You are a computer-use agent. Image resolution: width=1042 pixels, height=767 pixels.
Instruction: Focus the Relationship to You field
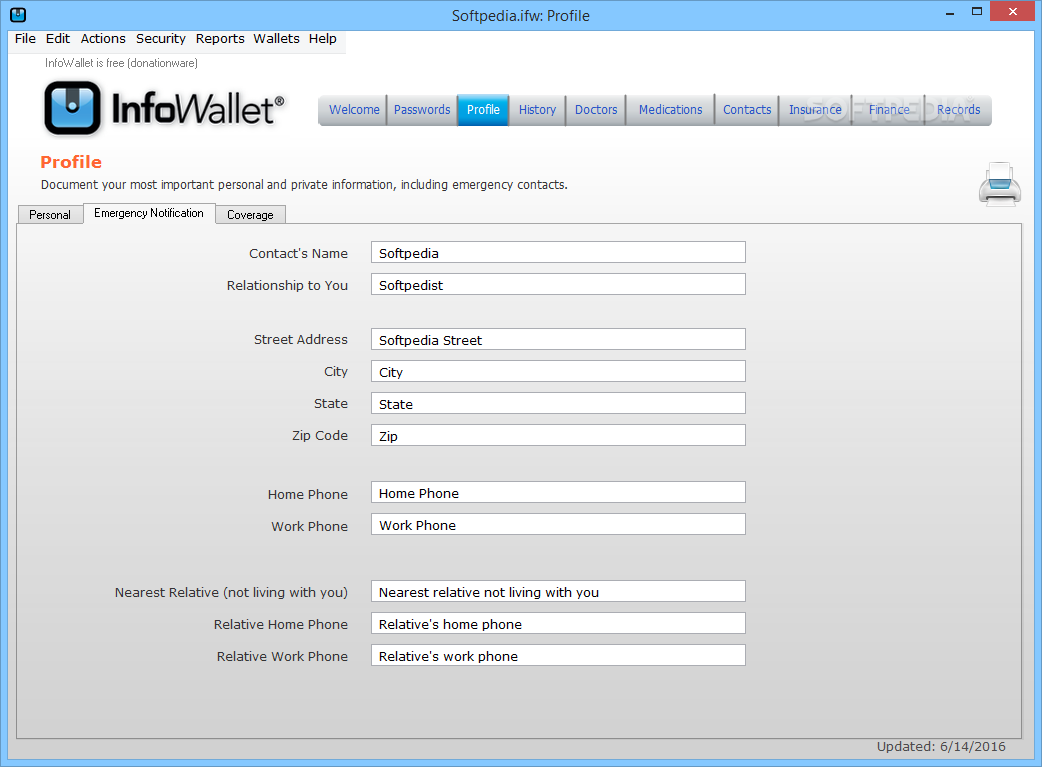tap(558, 284)
